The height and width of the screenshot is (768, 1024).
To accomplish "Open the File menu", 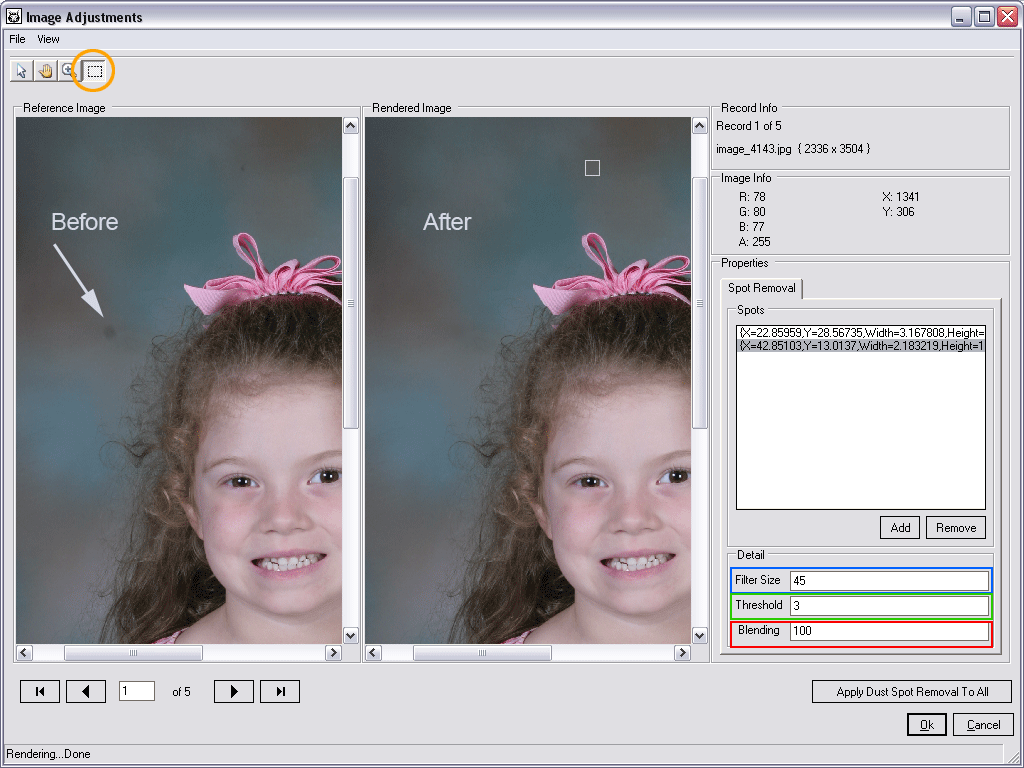I will 17,39.
